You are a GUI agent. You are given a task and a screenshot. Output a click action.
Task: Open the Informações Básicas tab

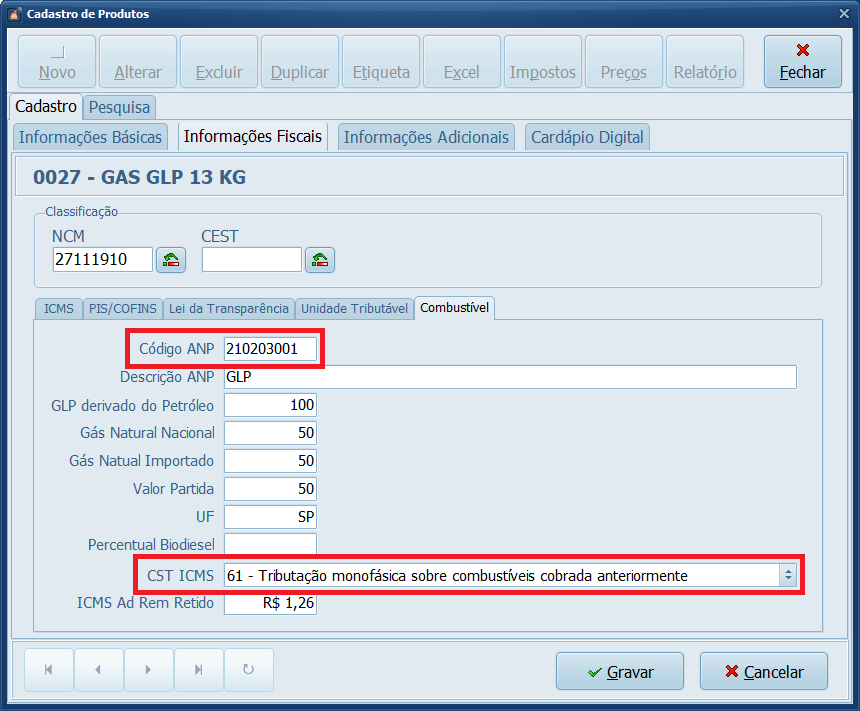(x=90, y=137)
